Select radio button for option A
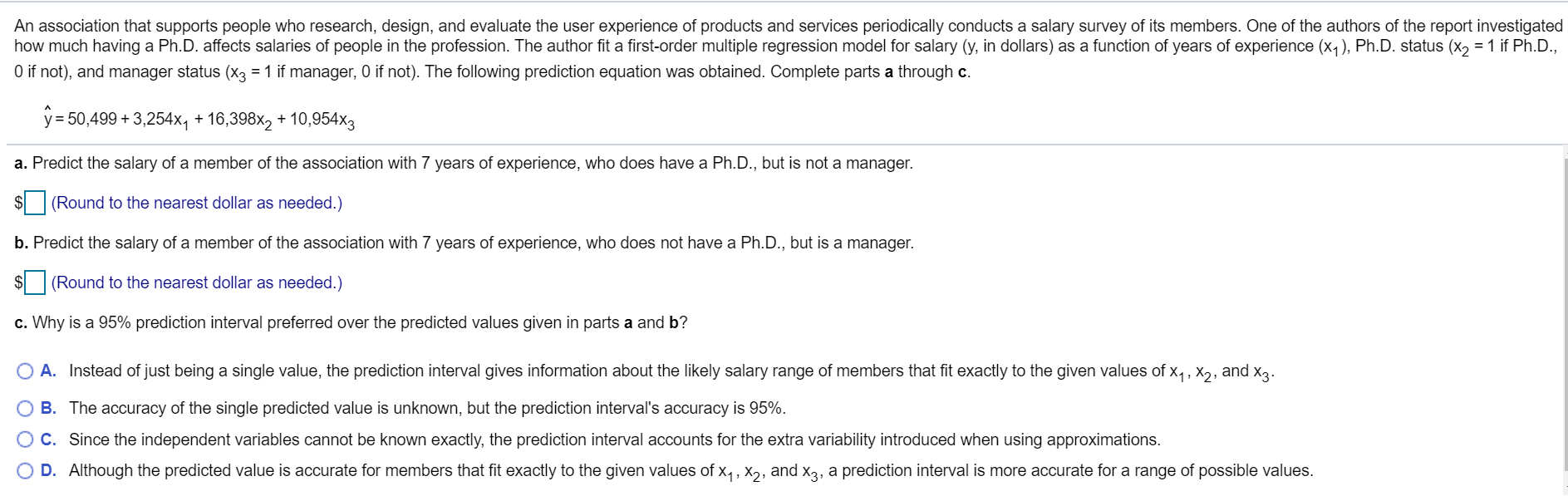The width and height of the screenshot is (1568, 496). 26,371
